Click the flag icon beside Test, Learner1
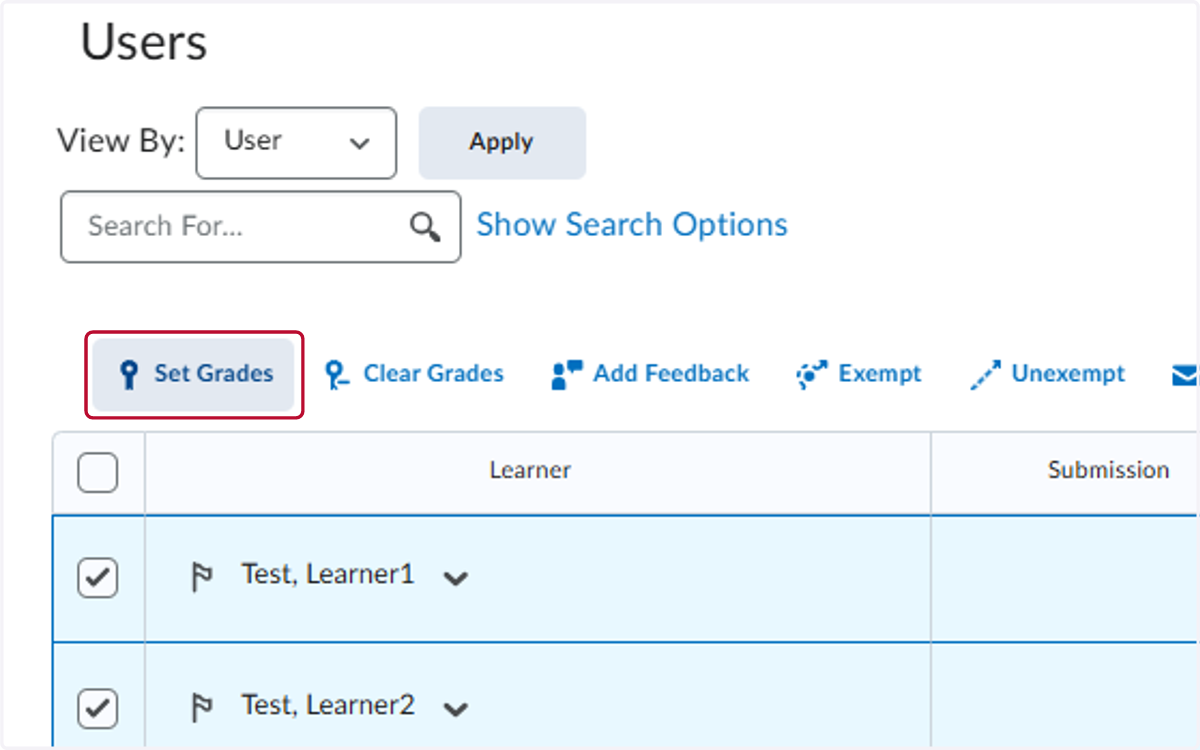 [x=202, y=577]
